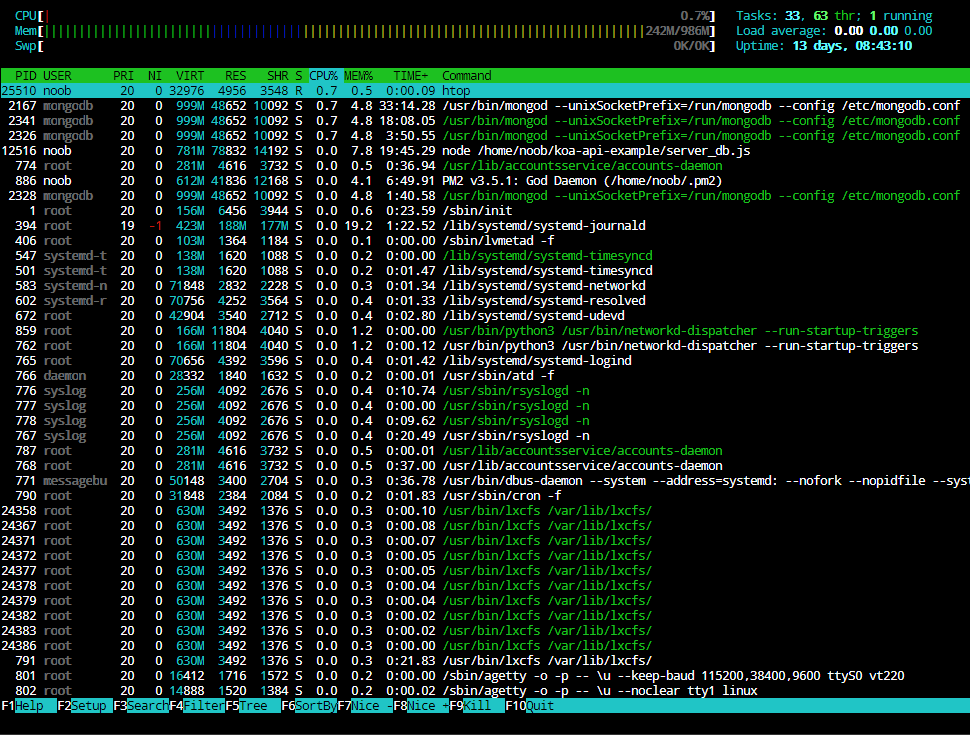This screenshot has width=970, height=735.
Task: Select accounts-daemon row with PID 768
Action: [x=485, y=465]
